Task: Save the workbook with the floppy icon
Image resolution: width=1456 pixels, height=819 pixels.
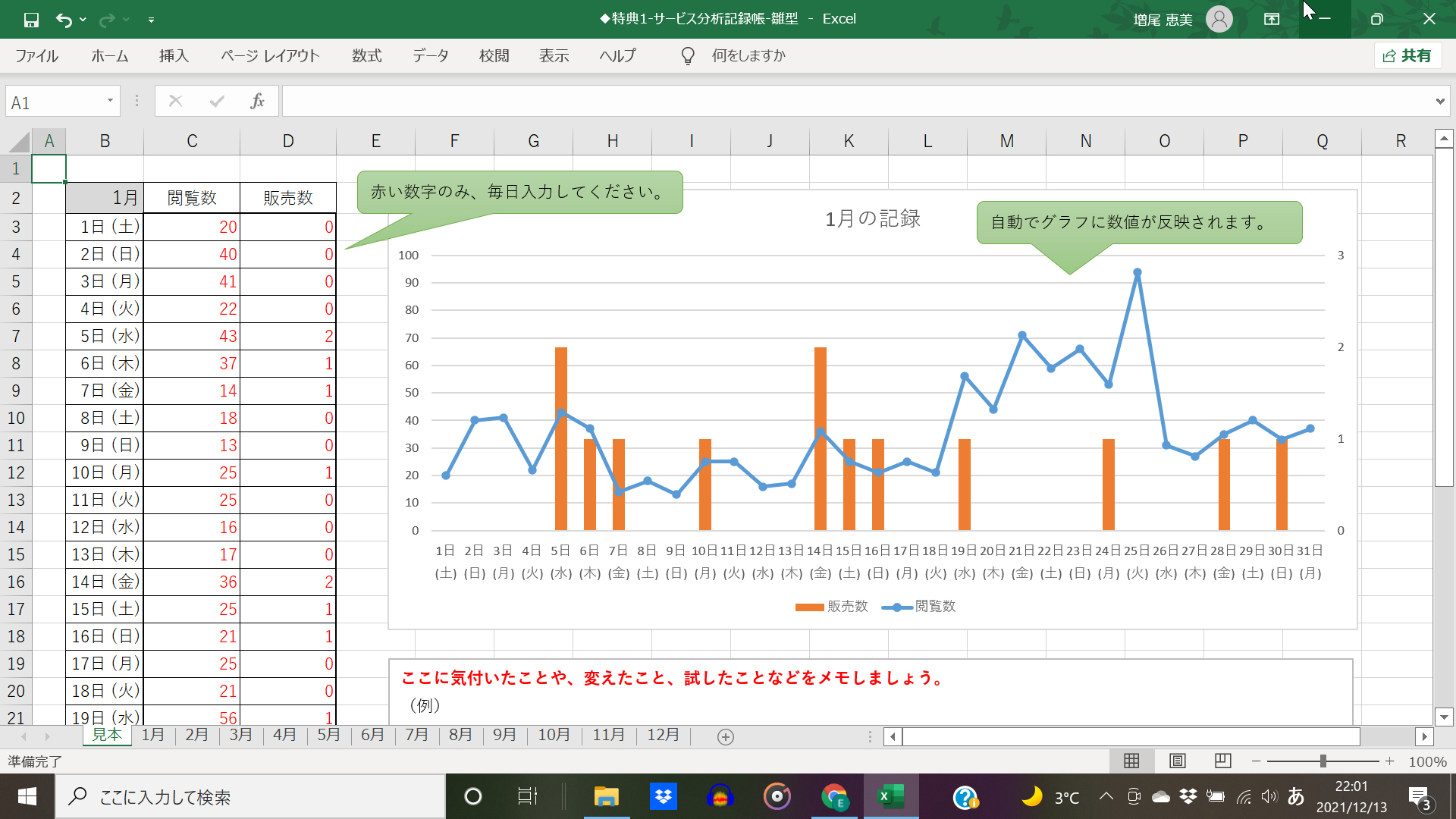Action: (x=31, y=20)
